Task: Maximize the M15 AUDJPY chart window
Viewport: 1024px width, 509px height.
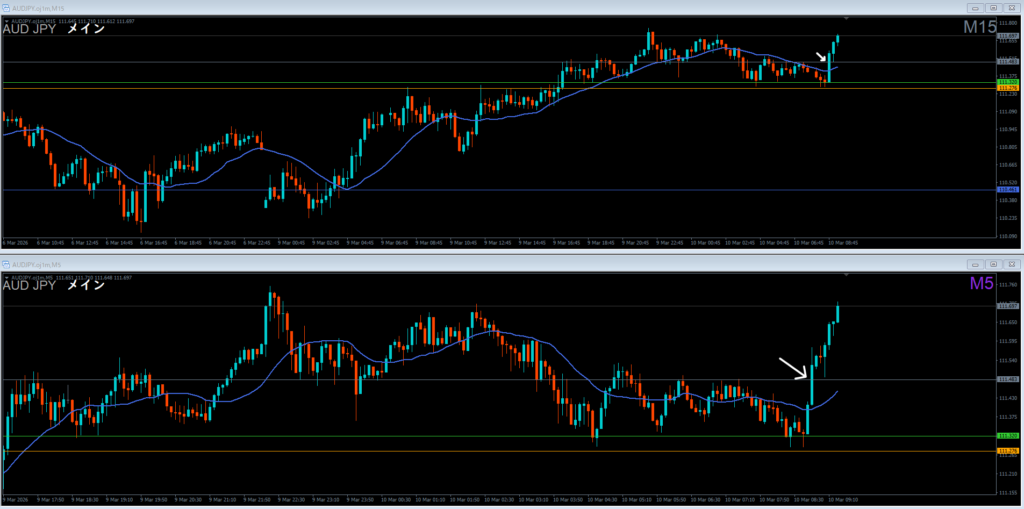Action: (991, 7)
